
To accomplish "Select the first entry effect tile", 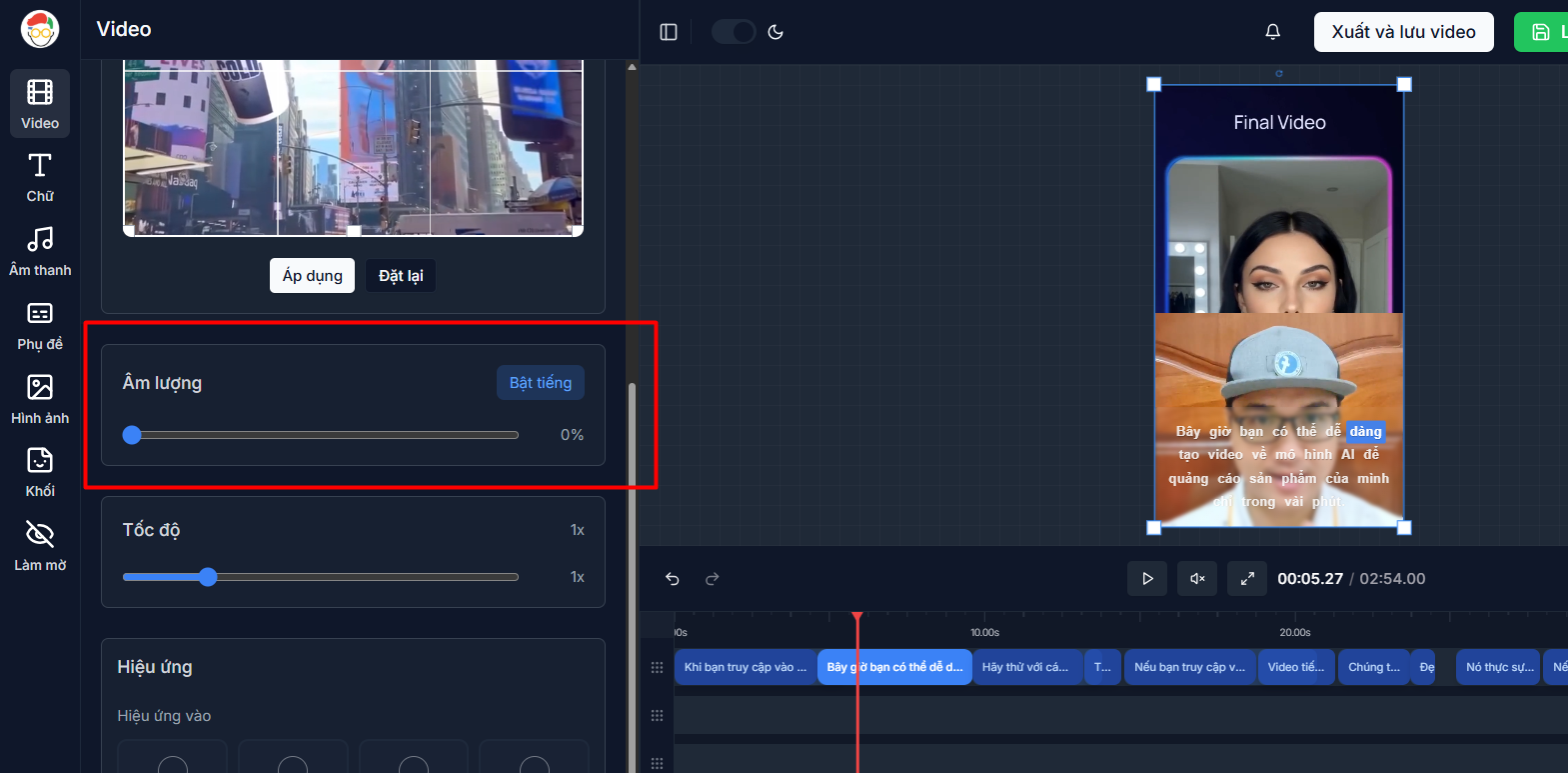I will coord(173,757).
